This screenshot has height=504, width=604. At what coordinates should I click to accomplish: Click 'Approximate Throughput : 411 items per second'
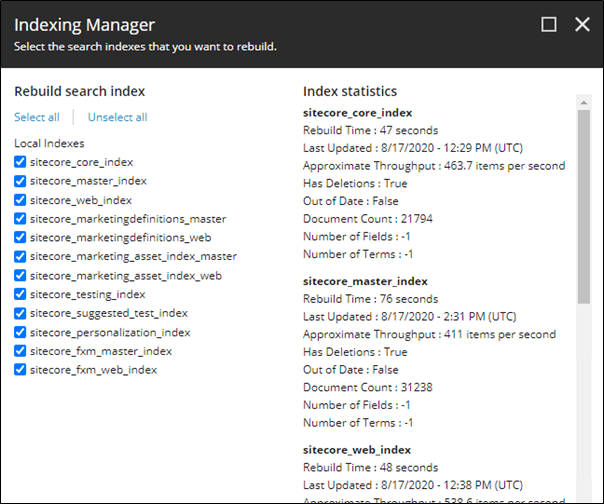(x=430, y=334)
